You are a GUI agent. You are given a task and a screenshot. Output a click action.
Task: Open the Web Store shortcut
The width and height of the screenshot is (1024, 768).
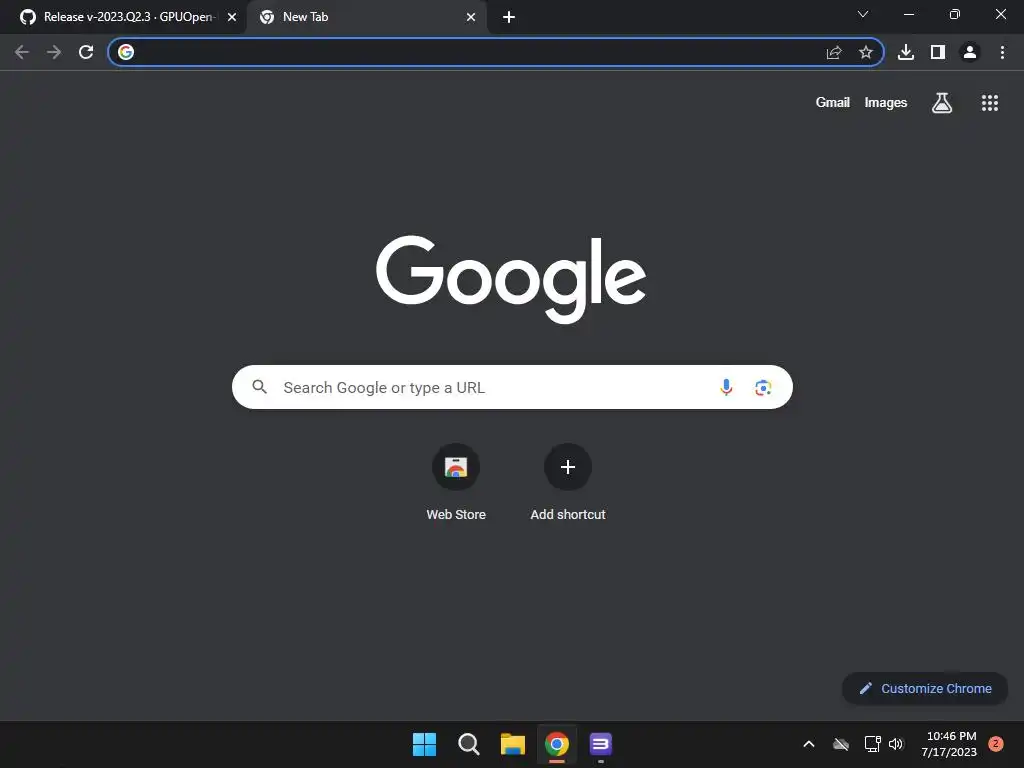456,482
